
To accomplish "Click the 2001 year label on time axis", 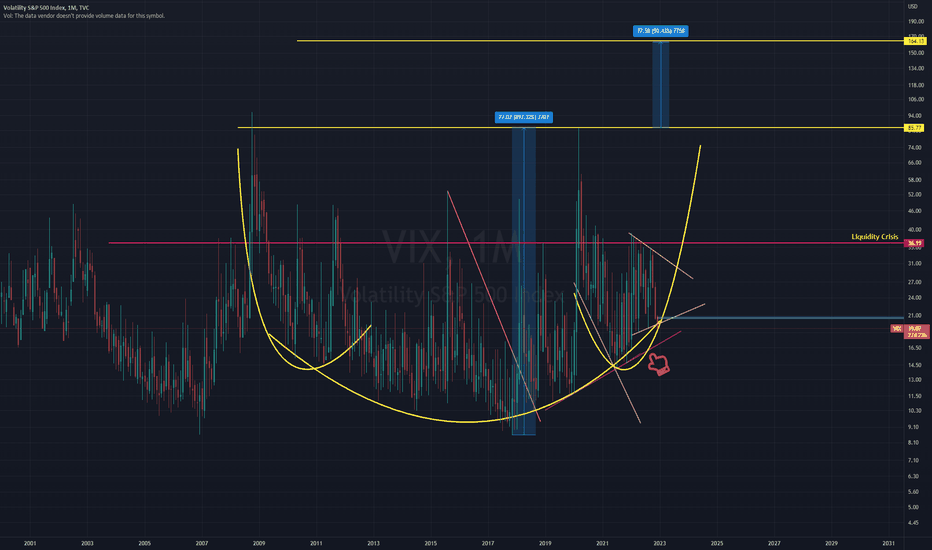I will coord(30,543).
